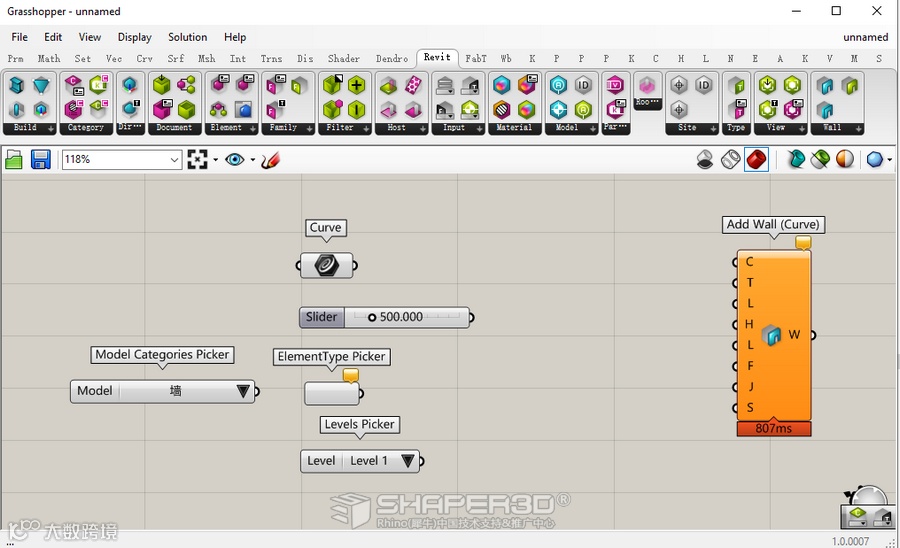Image resolution: width=900 pixels, height=548 pixels.
Task: Save the document with the floppy disk icon
Action: pyautogui.click(x=40, y=160)
